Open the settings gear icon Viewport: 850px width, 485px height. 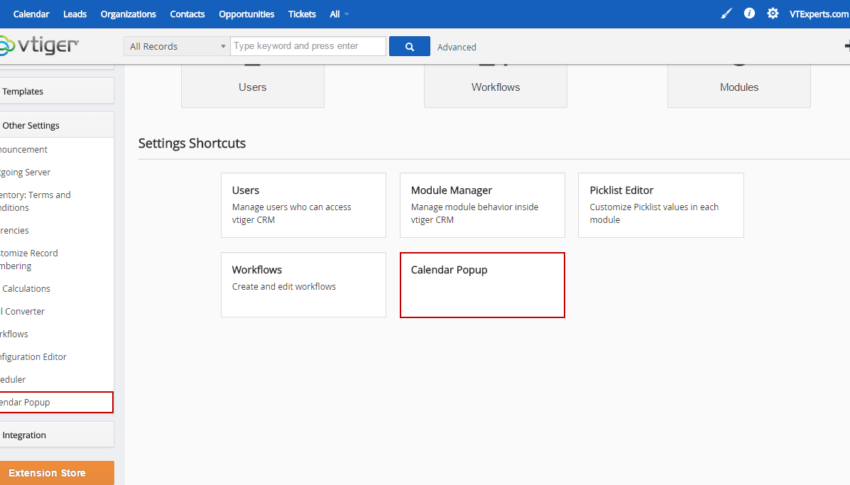[772, 14]
